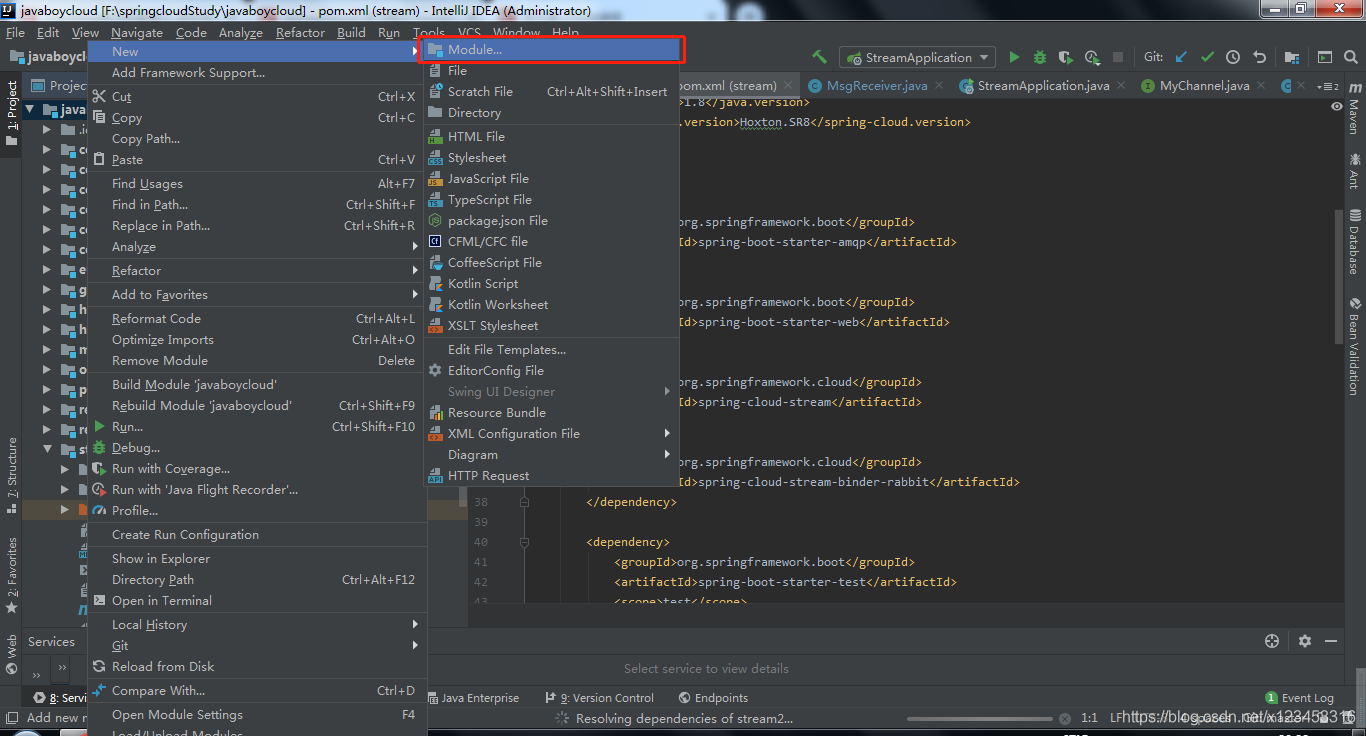The height and width of the screenshot is (736, 1366).
Task: Open the 9: Version Control tool window
Action: [x=600, y=698]
